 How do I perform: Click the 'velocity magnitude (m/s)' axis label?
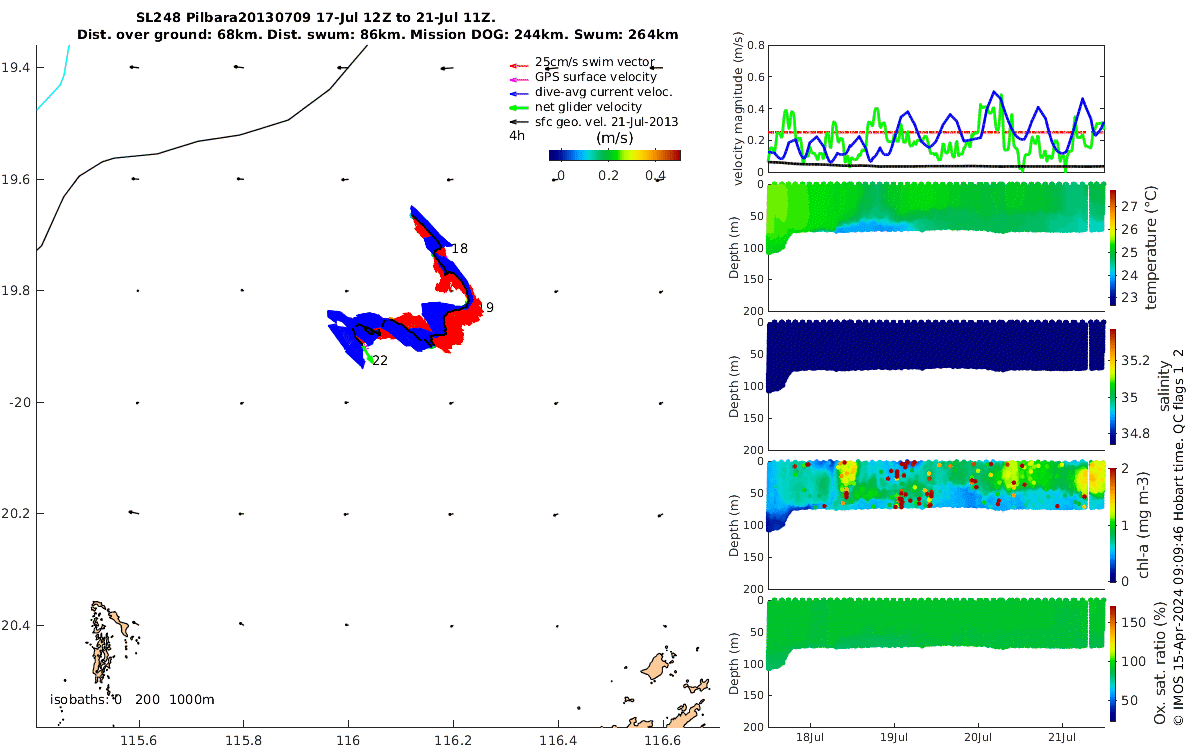tap(739, 108)
